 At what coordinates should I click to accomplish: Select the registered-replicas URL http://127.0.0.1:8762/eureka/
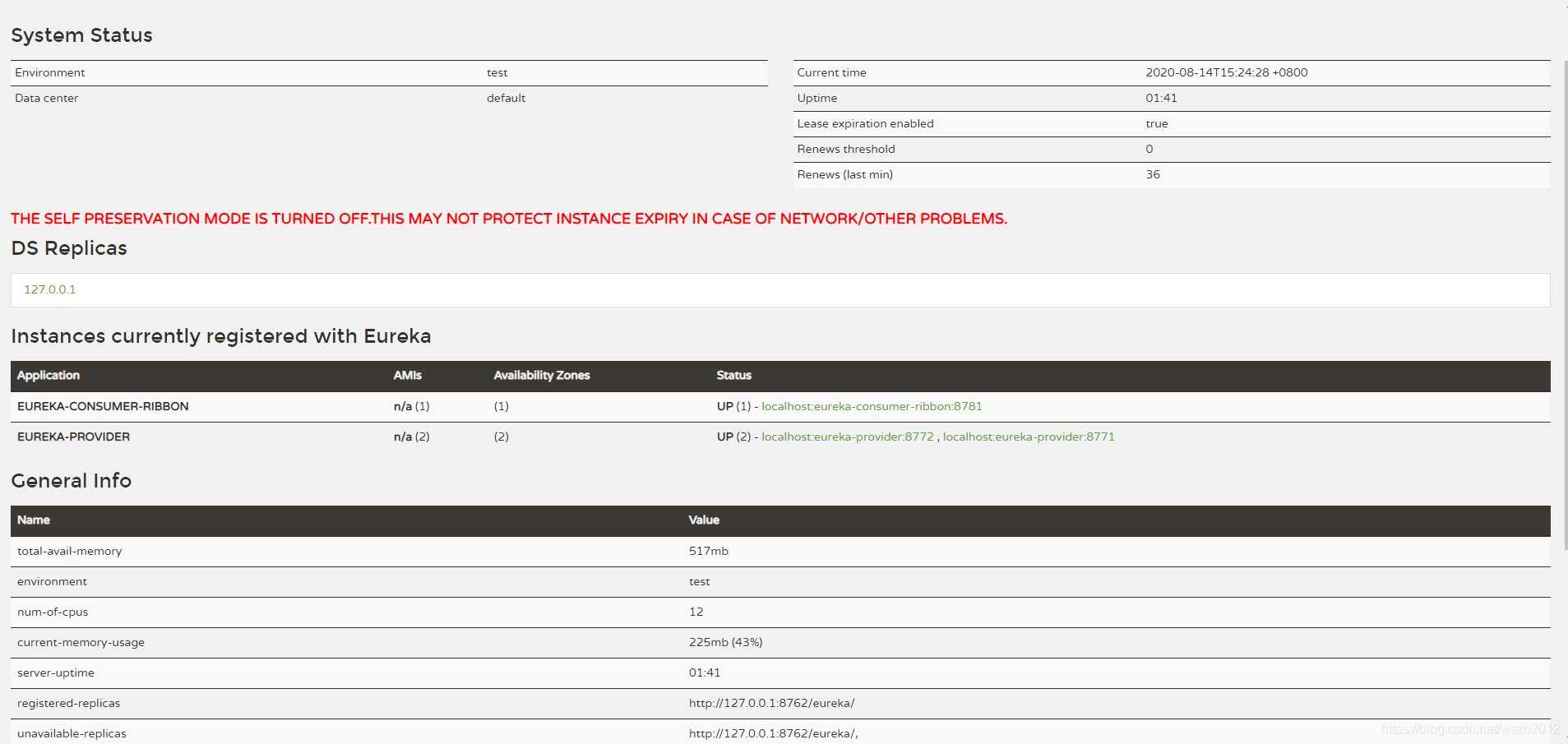coord(771,703)
